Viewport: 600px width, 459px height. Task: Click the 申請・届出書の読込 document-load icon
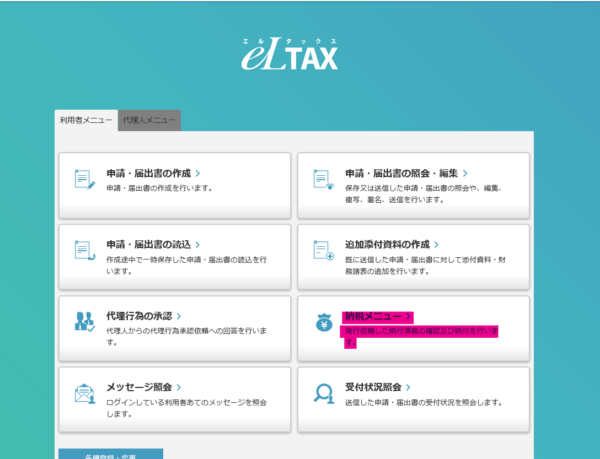point(85,250)
